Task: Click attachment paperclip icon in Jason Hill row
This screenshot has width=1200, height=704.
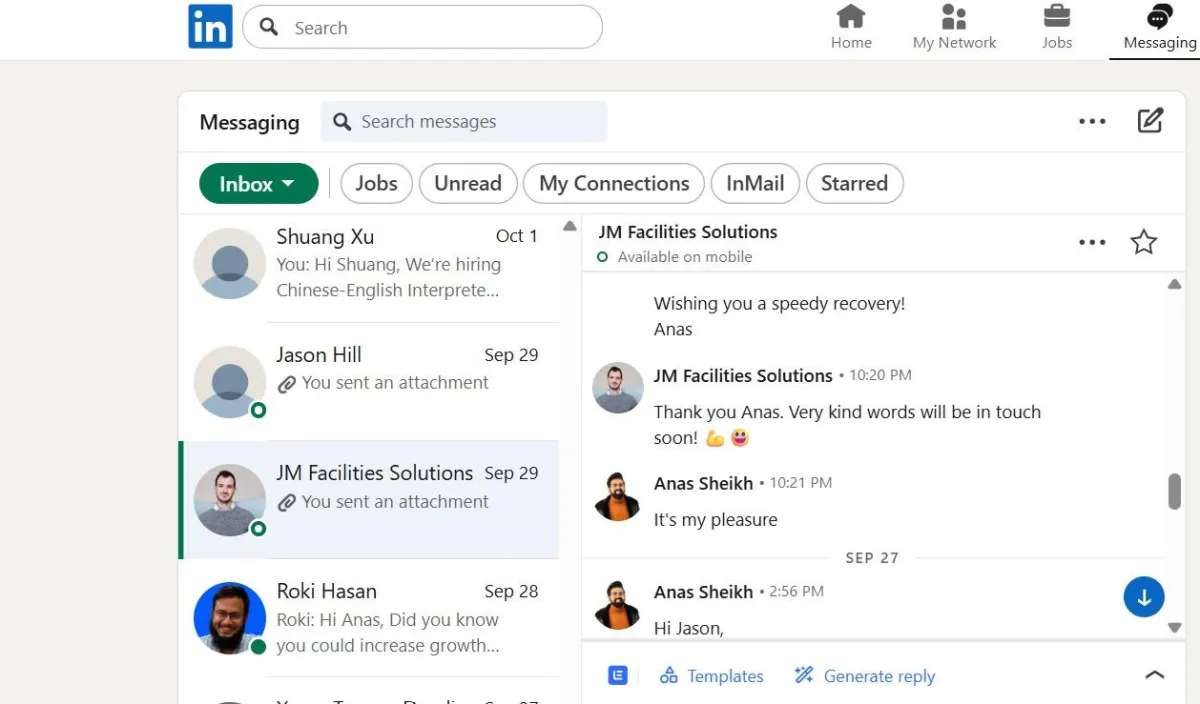Action: pos(287,384)
